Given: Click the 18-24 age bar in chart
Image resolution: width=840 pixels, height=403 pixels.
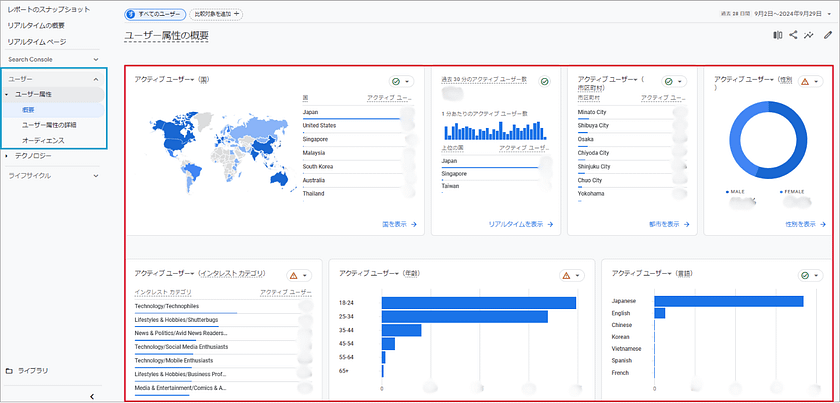Looking at the screenshot, I should pos(478,302).
